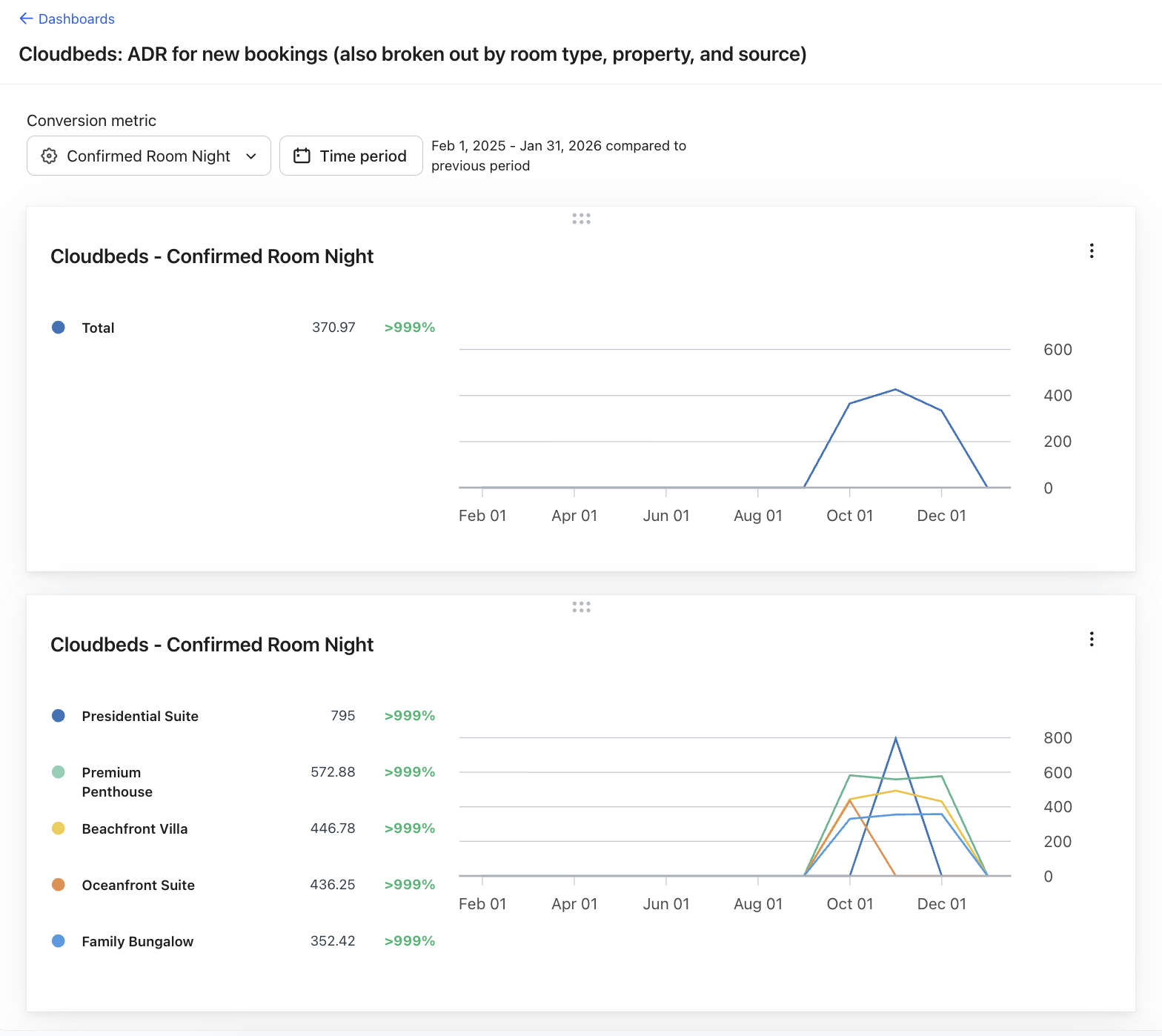Open the Confirmed Room Night conversion metric dropdown
Screen dimensions: 1162x1036
148,156
